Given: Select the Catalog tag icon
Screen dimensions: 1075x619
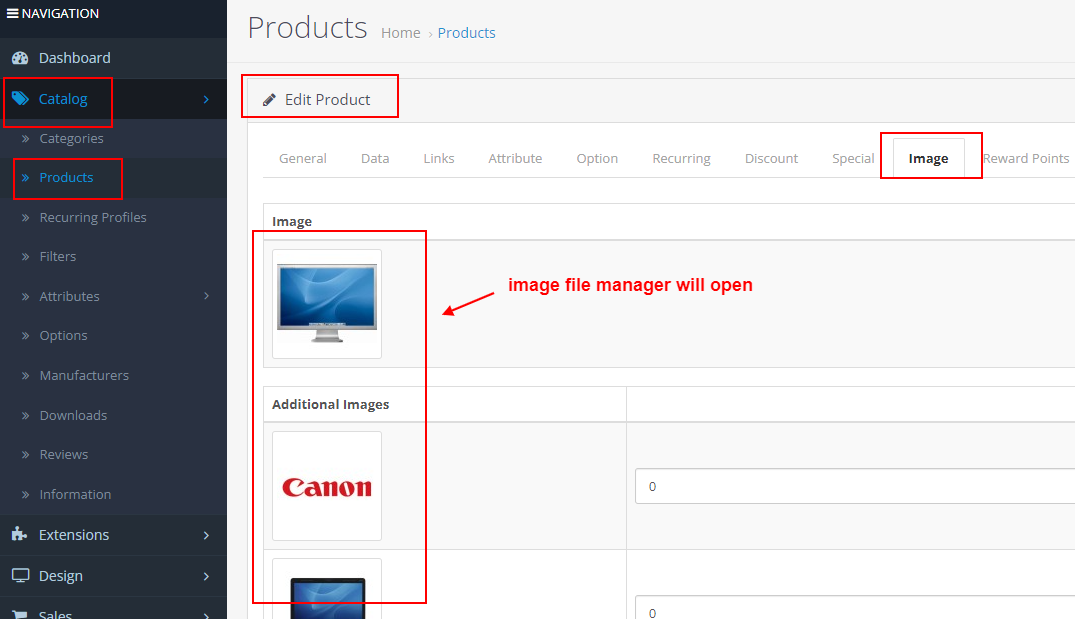Looking at the screenshot, I should 22,99.
